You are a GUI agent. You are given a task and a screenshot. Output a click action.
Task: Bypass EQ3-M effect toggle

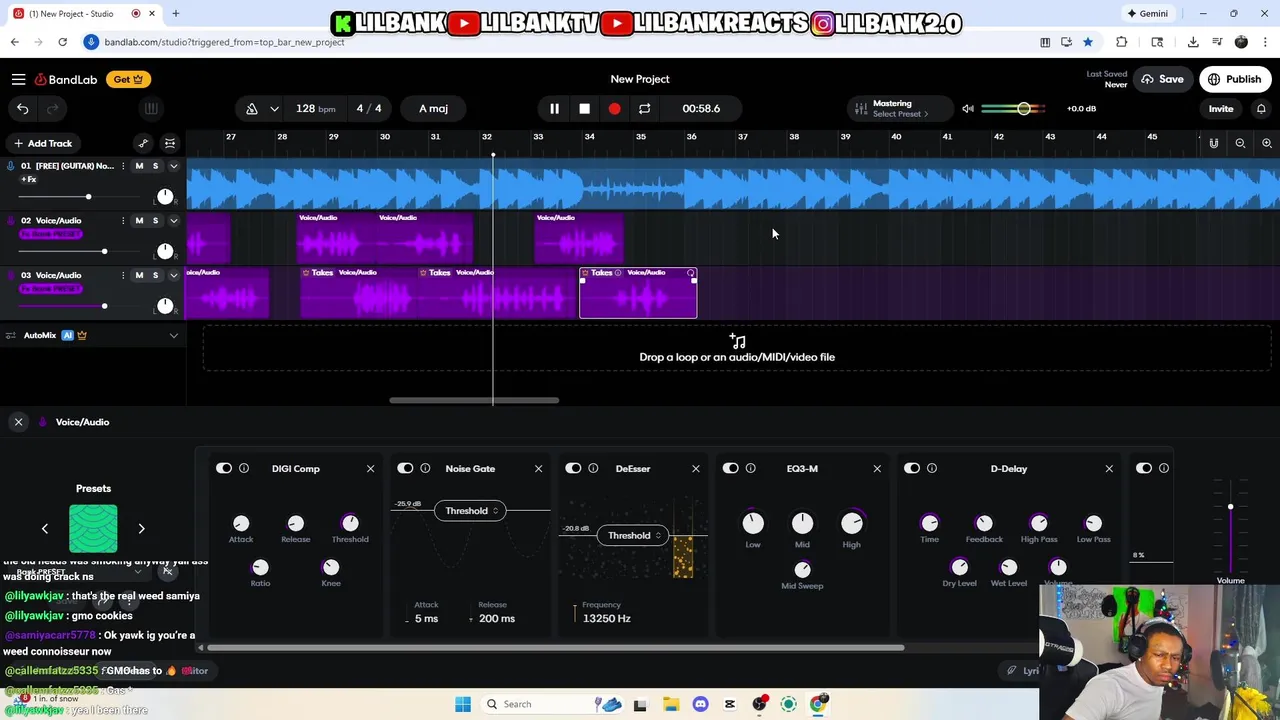(x=731, y=468)
